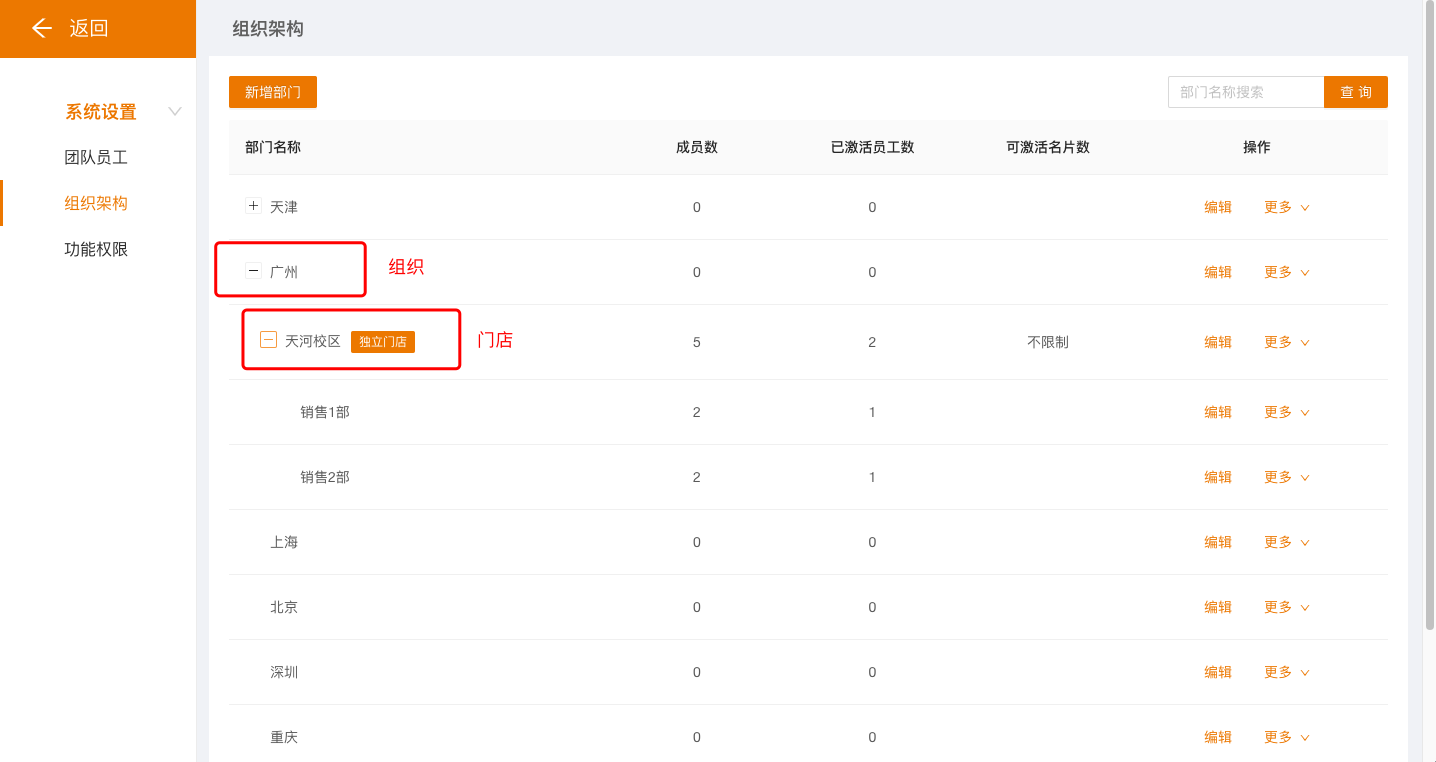Collapse the 广州 department row
Image resolution: width=1436 pixels, height=762 pixels.
253,271
